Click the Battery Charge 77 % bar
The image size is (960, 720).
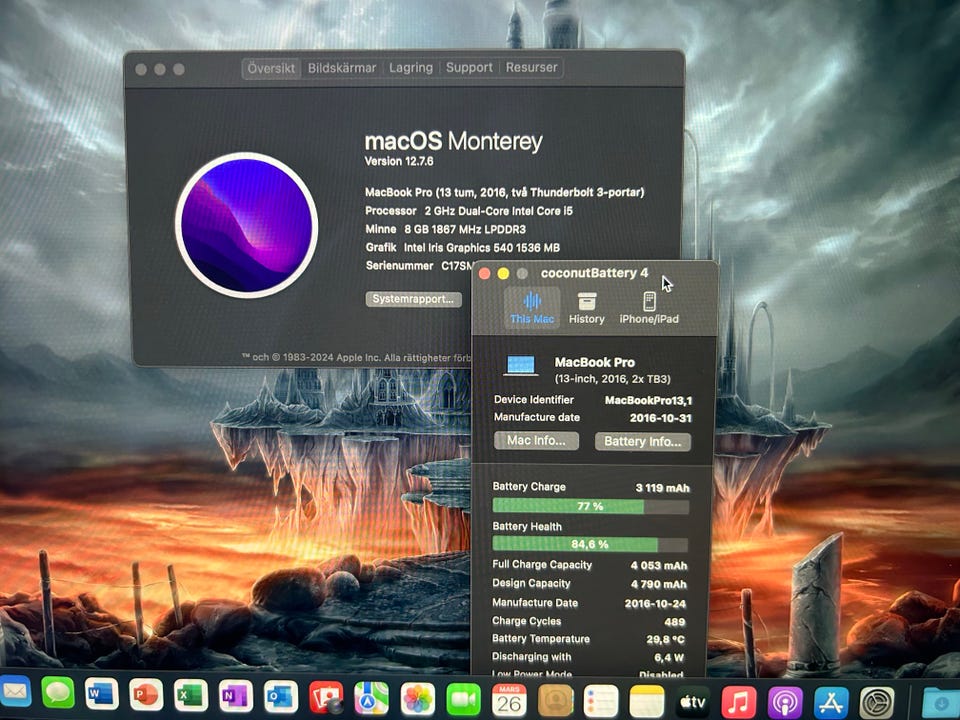(591, 506)
